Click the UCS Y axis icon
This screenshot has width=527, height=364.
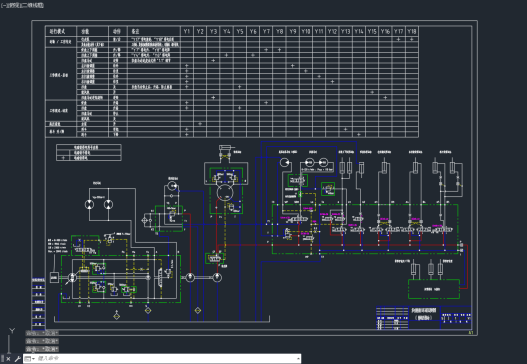[x=12, y=331]
